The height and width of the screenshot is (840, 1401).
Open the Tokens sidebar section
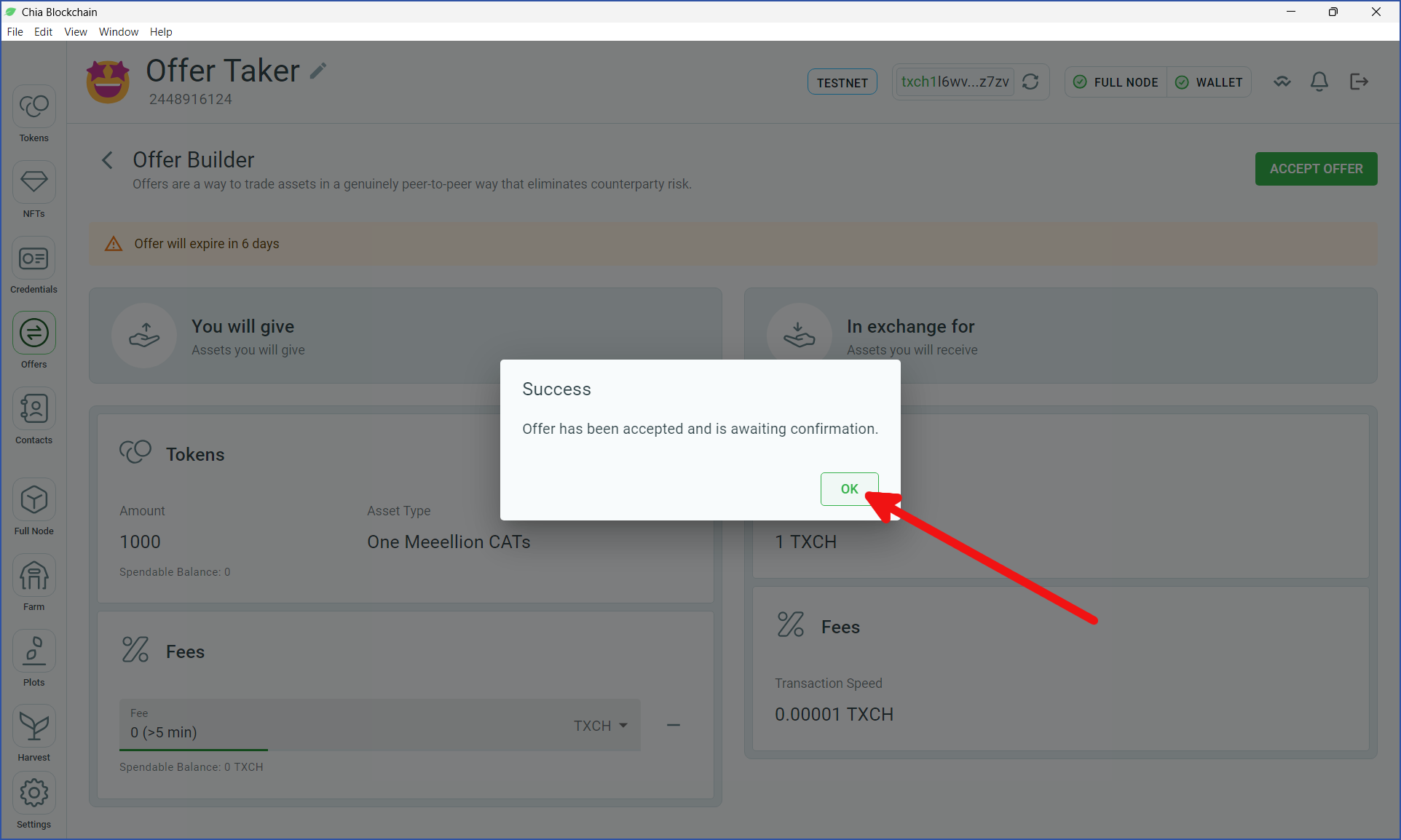(x=33, y=115)
